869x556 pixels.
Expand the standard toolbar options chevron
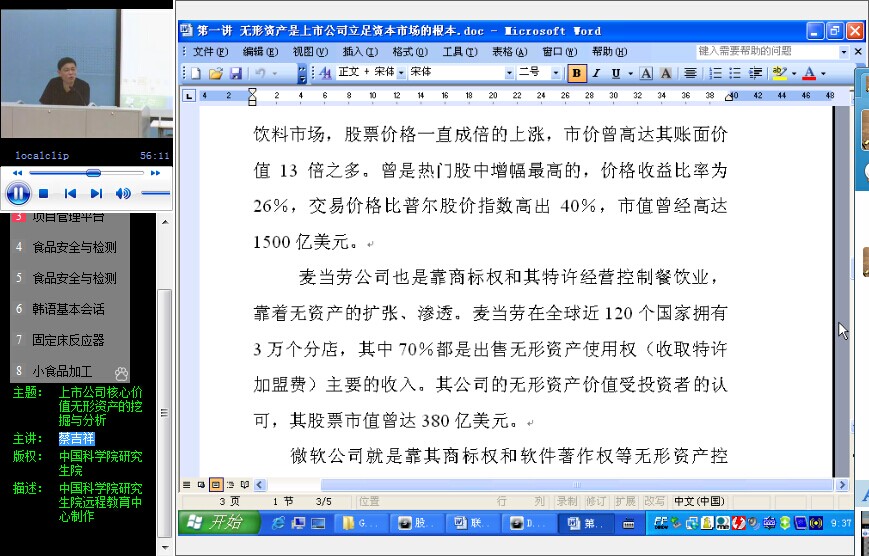point(302,73)
